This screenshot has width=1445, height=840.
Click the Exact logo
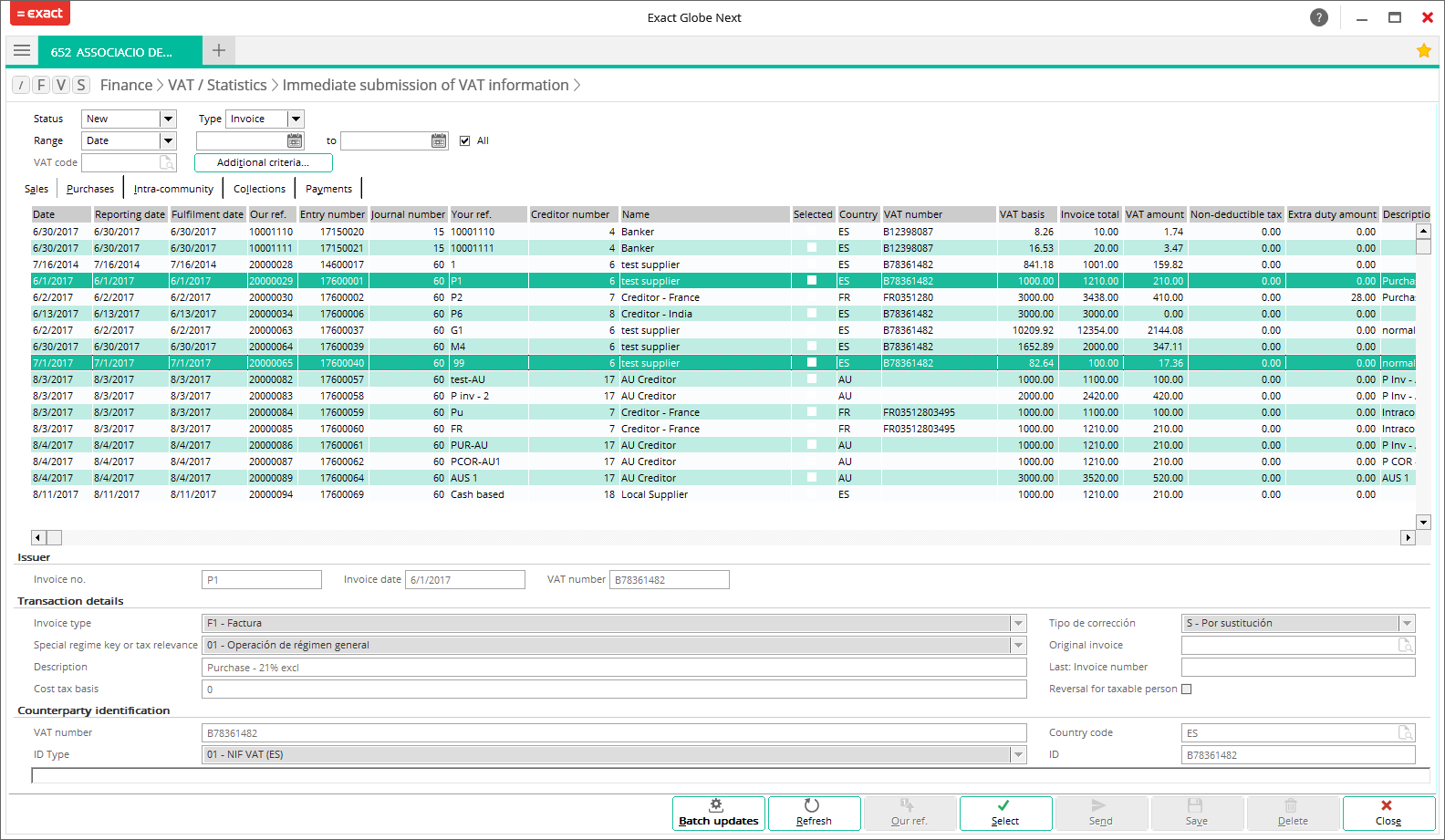click(40, 14)
